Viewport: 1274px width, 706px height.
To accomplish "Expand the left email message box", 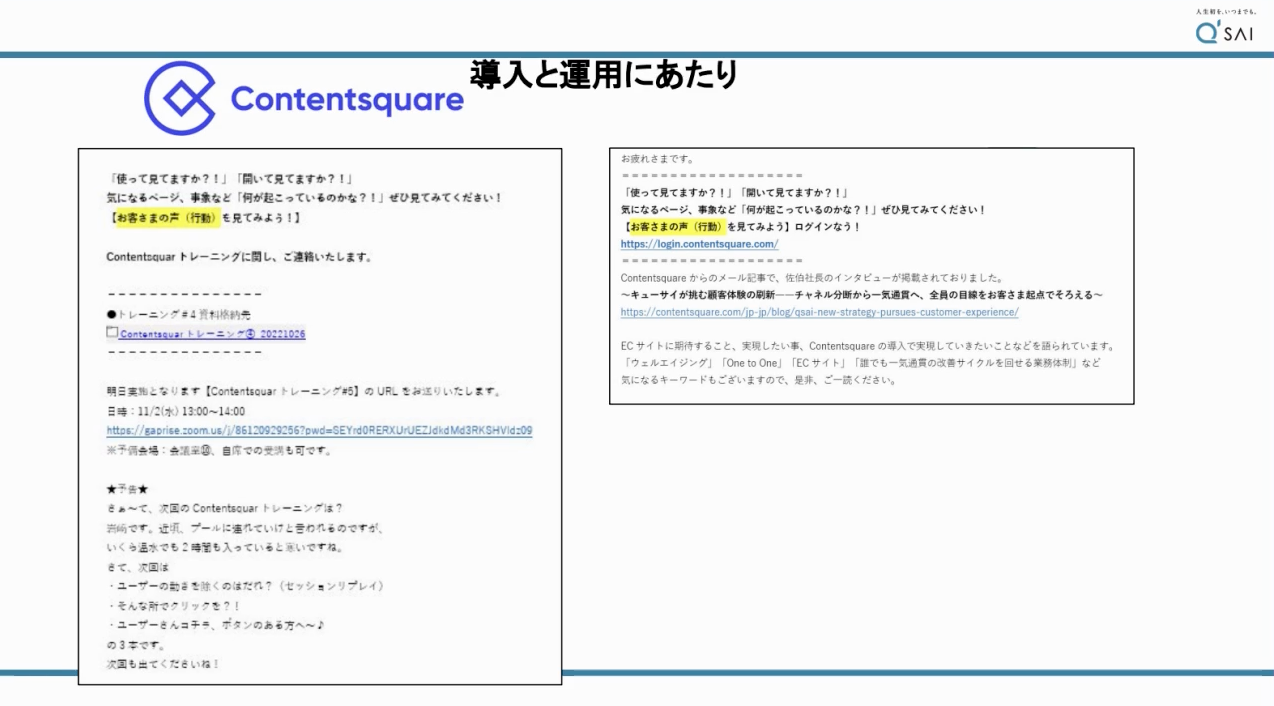I will [x=320, y=415].
